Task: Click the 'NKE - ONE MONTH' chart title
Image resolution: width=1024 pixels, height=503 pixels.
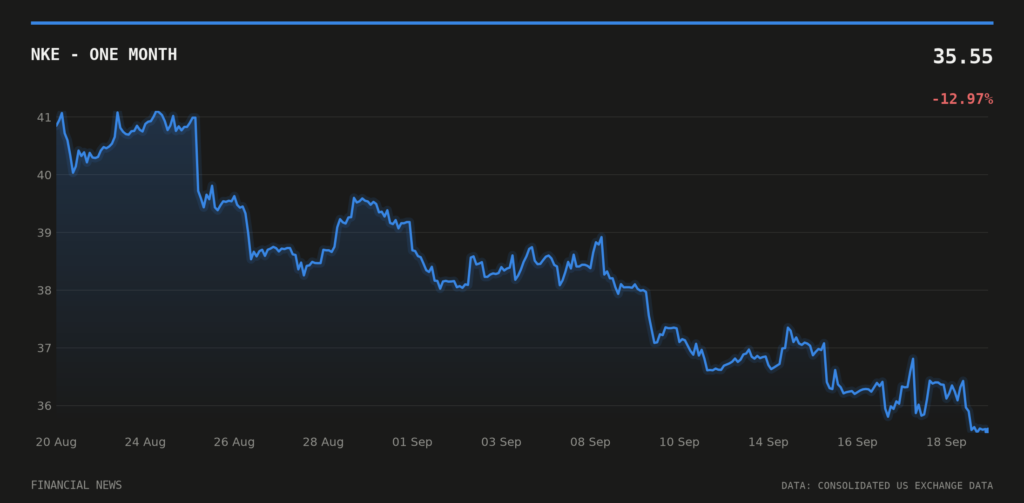Action: (104, 55)
